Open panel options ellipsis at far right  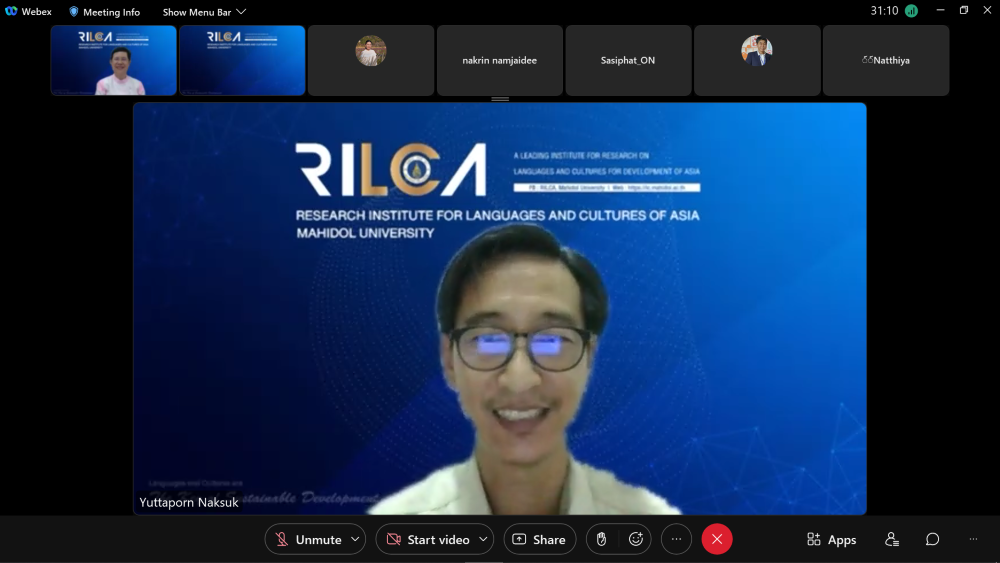(973, 539)
